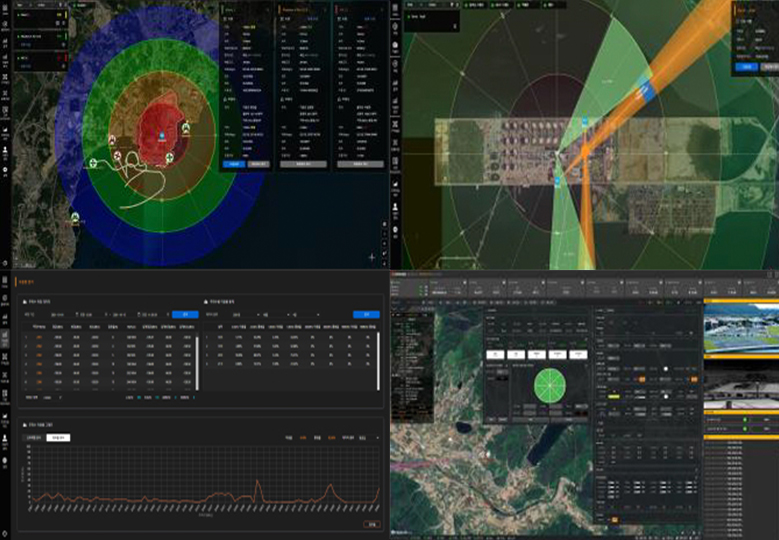Click green polar compass circle in console dialog
Viewport: 779px width, 540px height.
(x=549, y=385)
